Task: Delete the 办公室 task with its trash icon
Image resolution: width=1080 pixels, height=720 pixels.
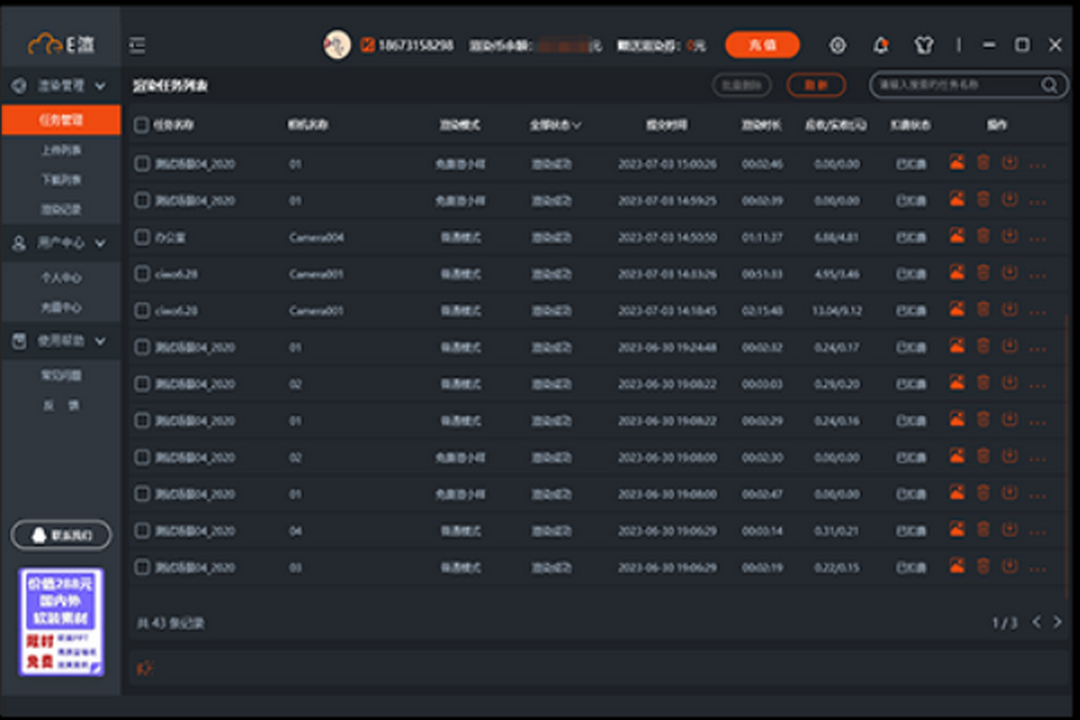Action: coord(983,236)
